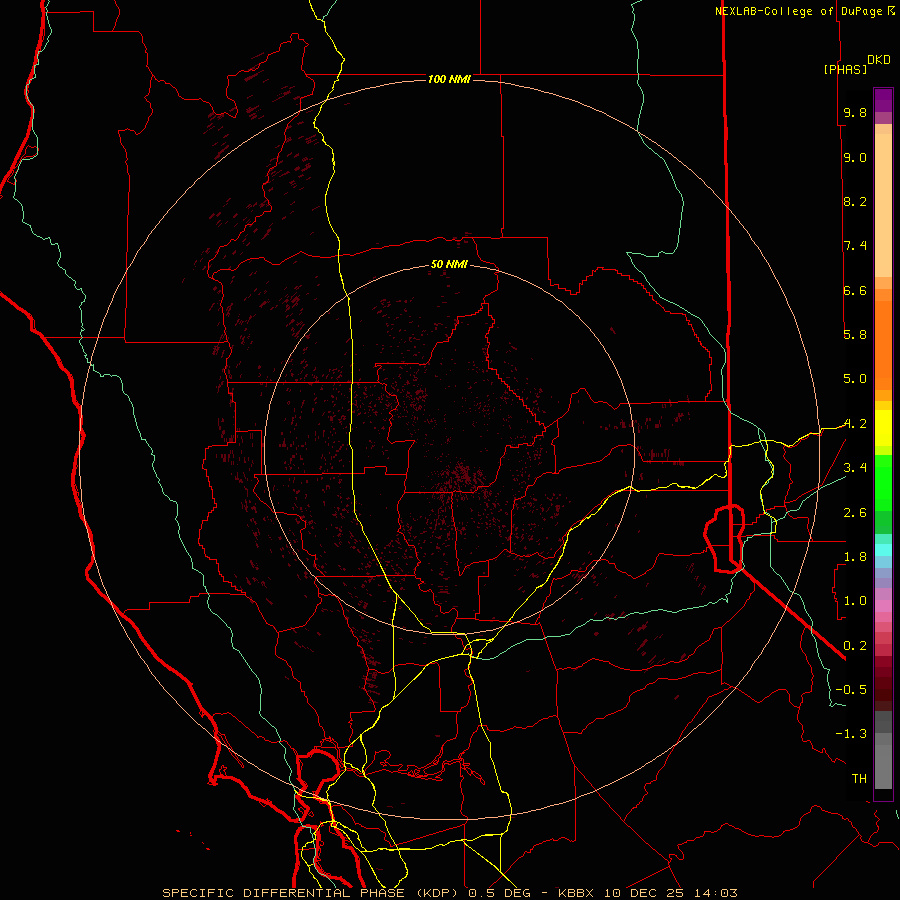Click the 3.4 value on color scale
Viewport: 900px width, 900px height.
click(x=855, y=467)
